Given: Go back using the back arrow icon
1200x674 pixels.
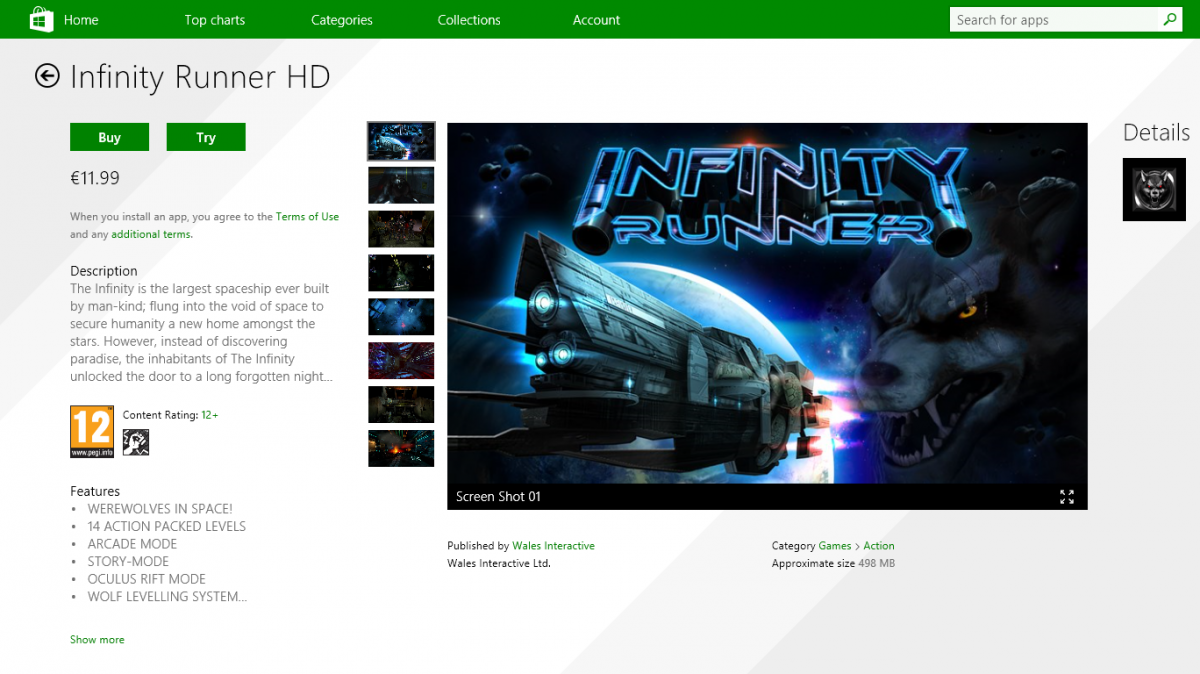Looking at the screenshot, I should point(47,76).
